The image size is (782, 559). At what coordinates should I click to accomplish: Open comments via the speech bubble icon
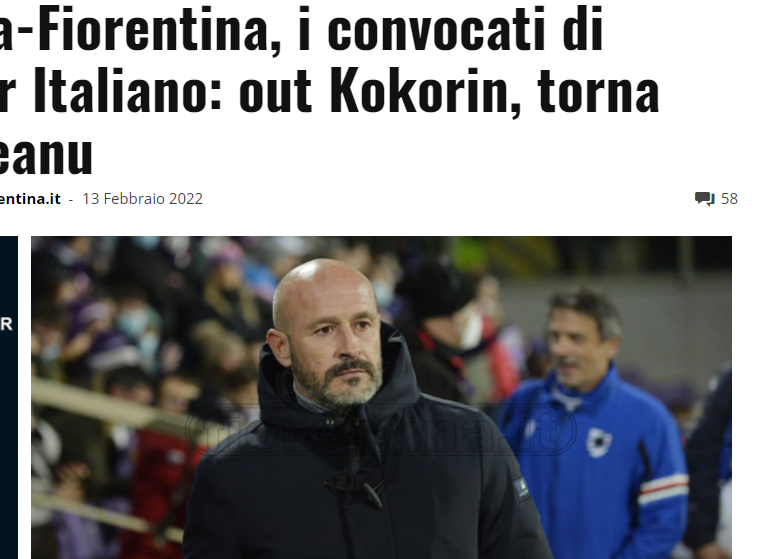[x=705, y=198]
